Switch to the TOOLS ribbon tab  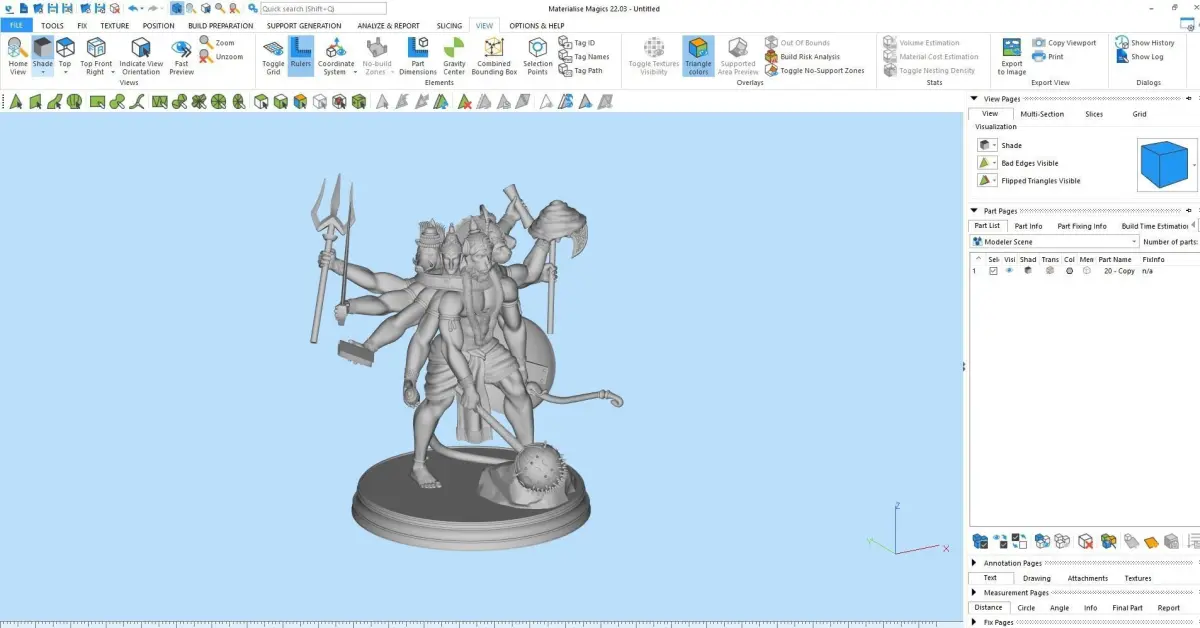[52, 25]
